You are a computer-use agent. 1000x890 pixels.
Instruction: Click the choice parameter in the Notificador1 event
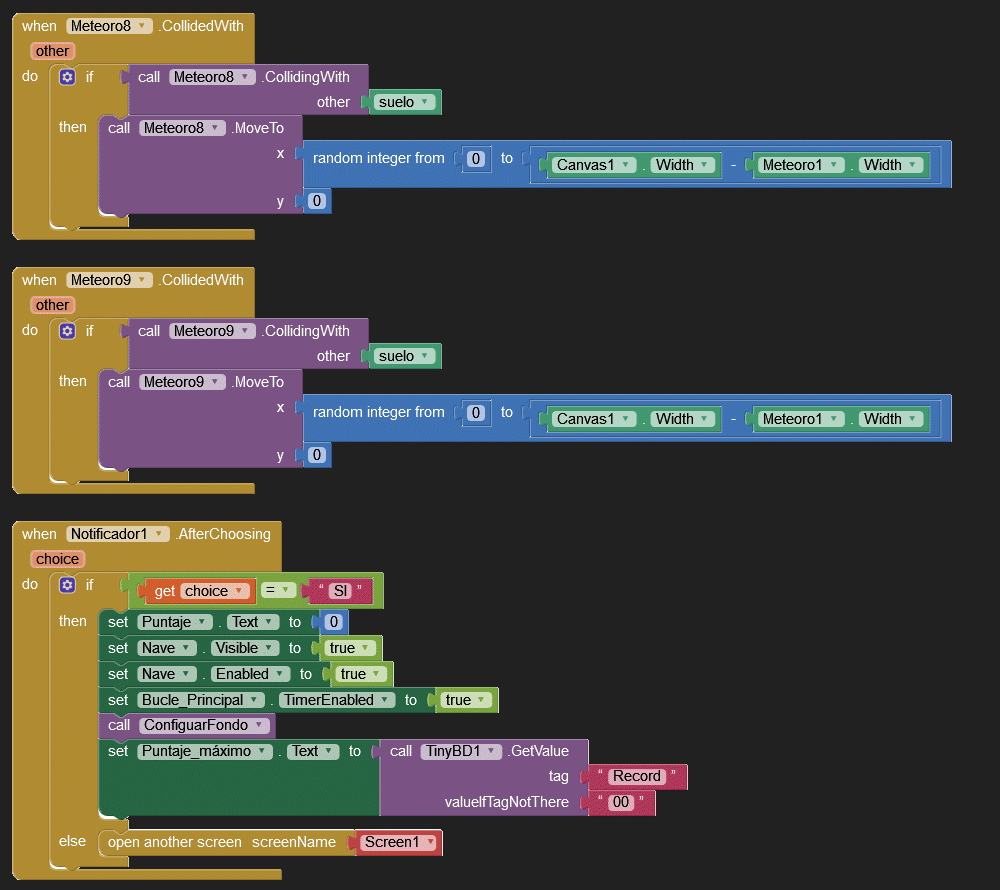click(x=57, y=559)
